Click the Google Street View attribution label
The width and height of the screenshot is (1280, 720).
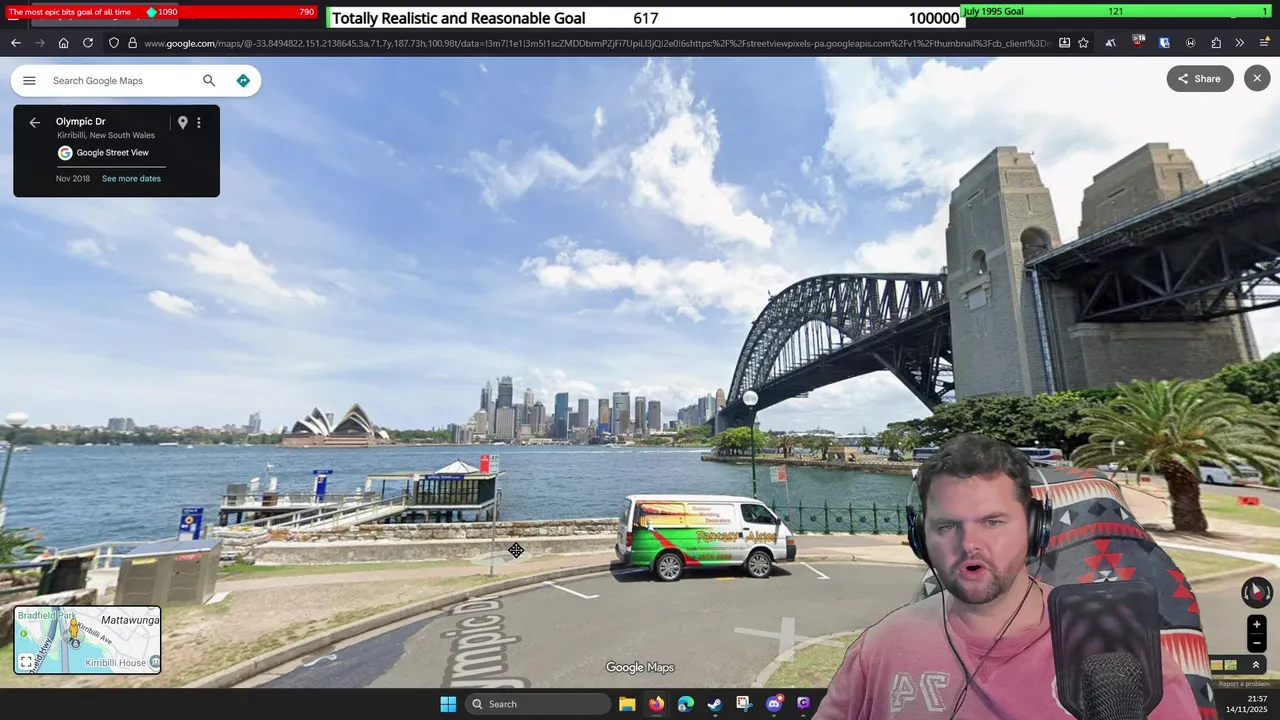pos(112,153)
